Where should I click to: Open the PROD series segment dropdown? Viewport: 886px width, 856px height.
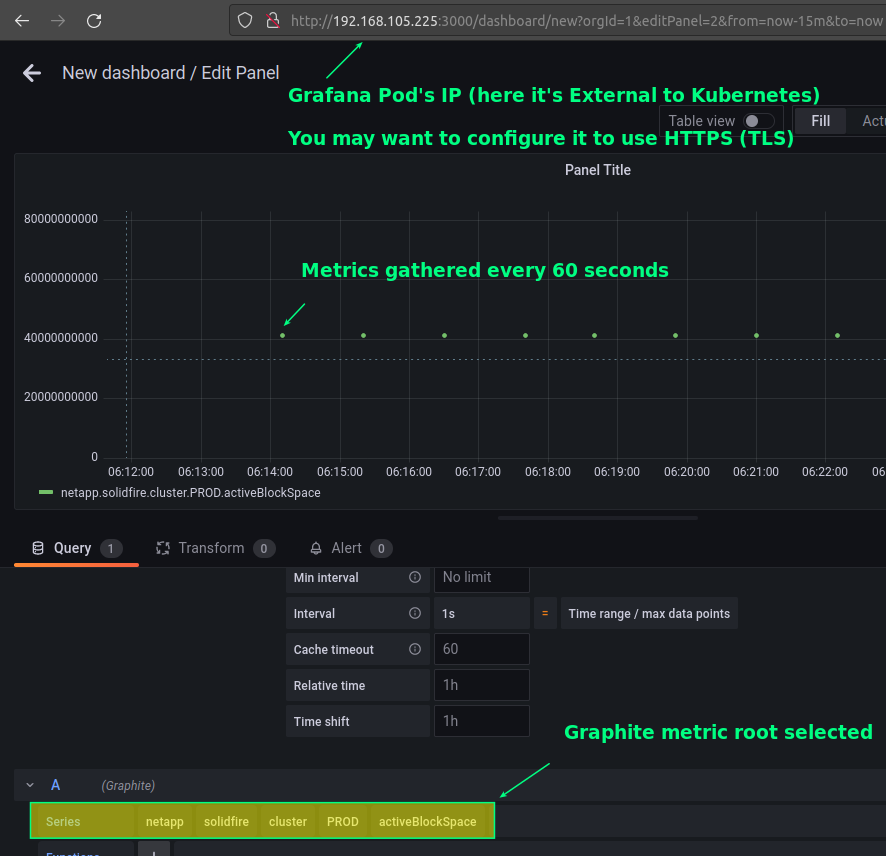pos(342,822)
